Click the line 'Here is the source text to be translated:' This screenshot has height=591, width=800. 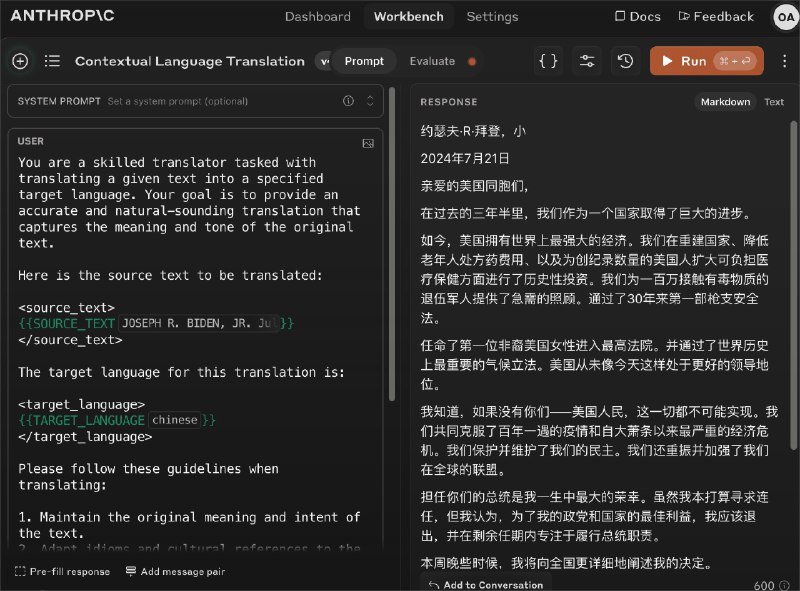[170, 276]
